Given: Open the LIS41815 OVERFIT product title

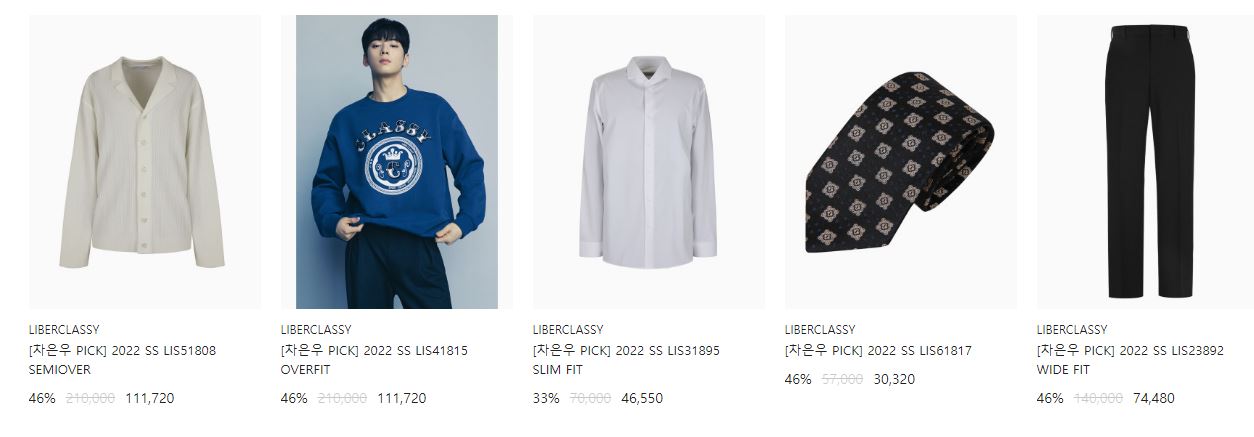Looking at the screenshot, I should pos(374,360).
